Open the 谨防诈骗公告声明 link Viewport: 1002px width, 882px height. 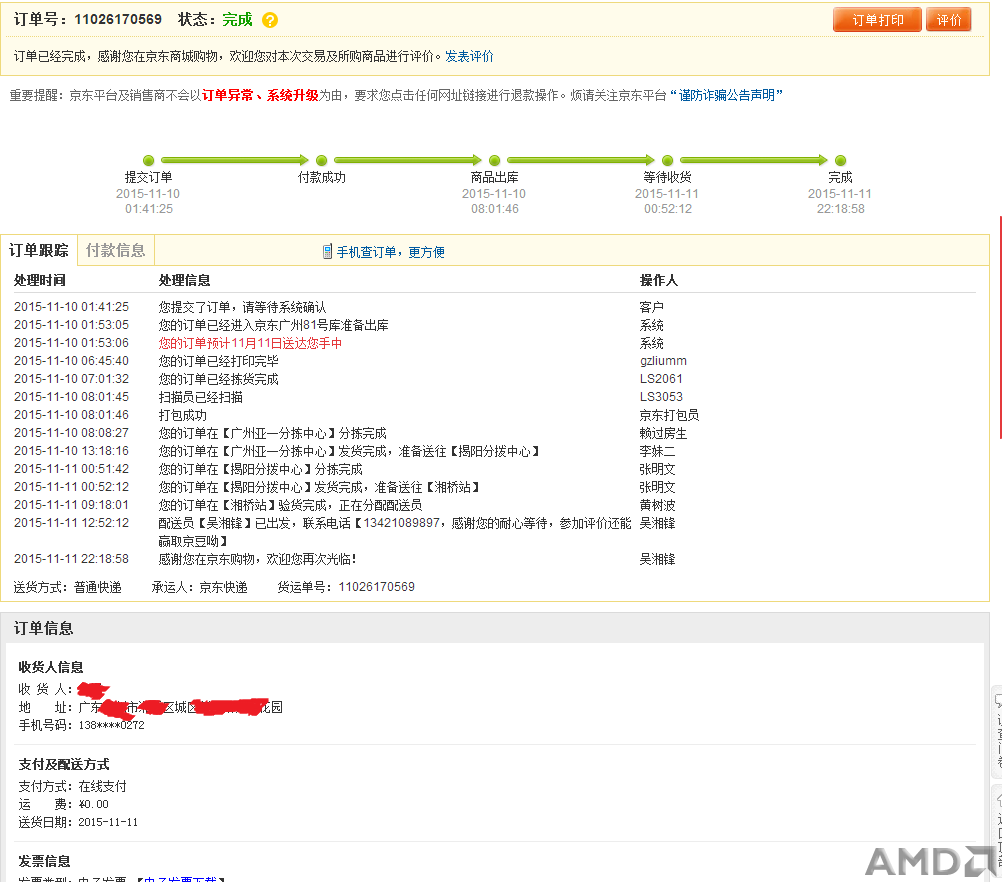click(x=726, y=95)
